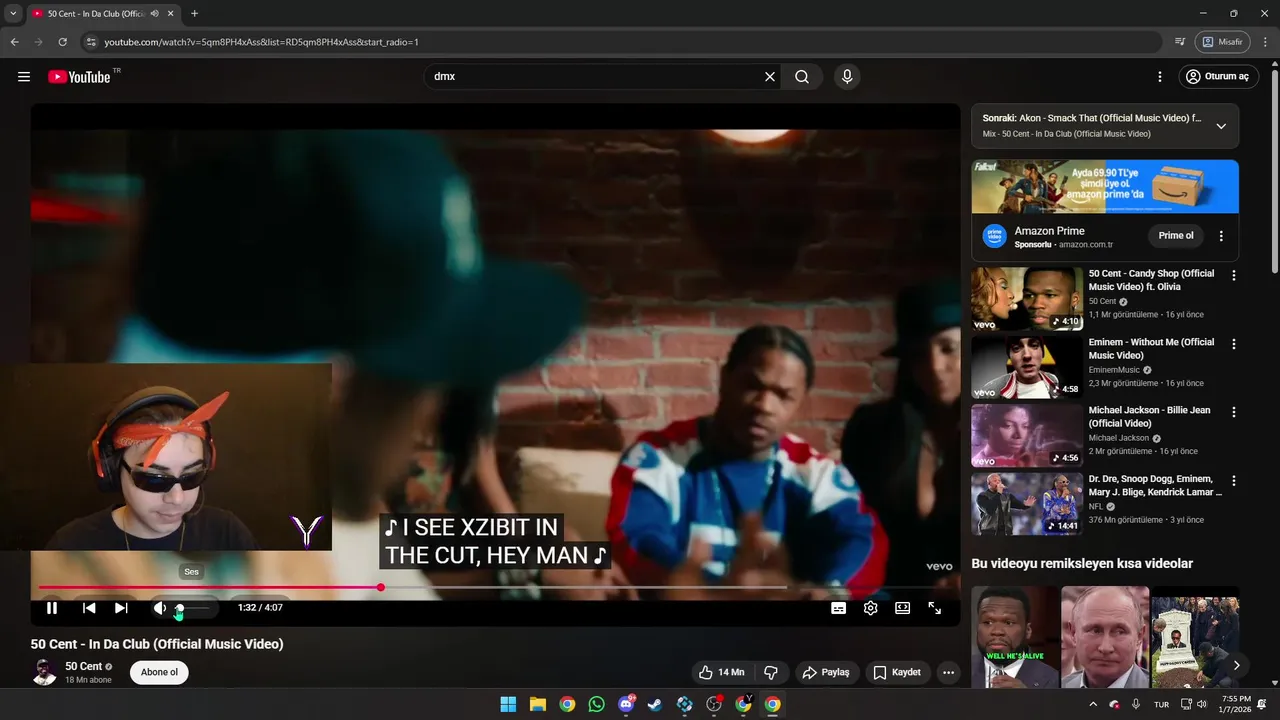Click the Oturum aç sign-in button
Viewport: 1280px width, 720px height.
[x=1217, y=77]
